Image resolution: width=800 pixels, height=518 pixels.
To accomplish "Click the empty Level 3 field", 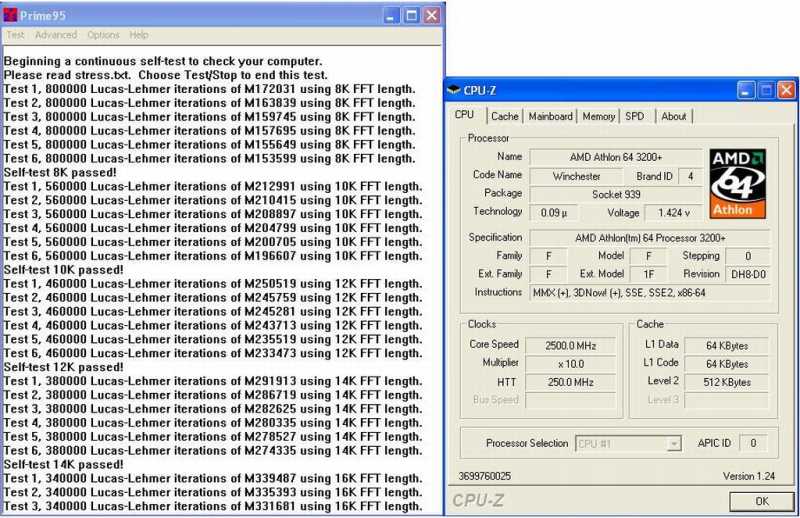I will (x=727, y=401).
